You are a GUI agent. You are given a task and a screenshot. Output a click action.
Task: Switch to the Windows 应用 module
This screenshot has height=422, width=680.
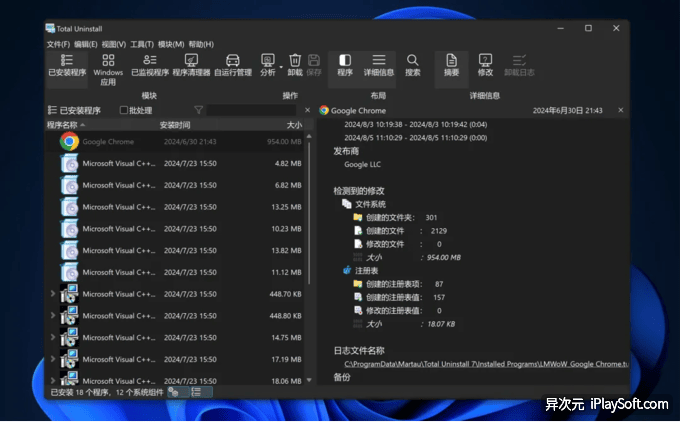point(108,69)
